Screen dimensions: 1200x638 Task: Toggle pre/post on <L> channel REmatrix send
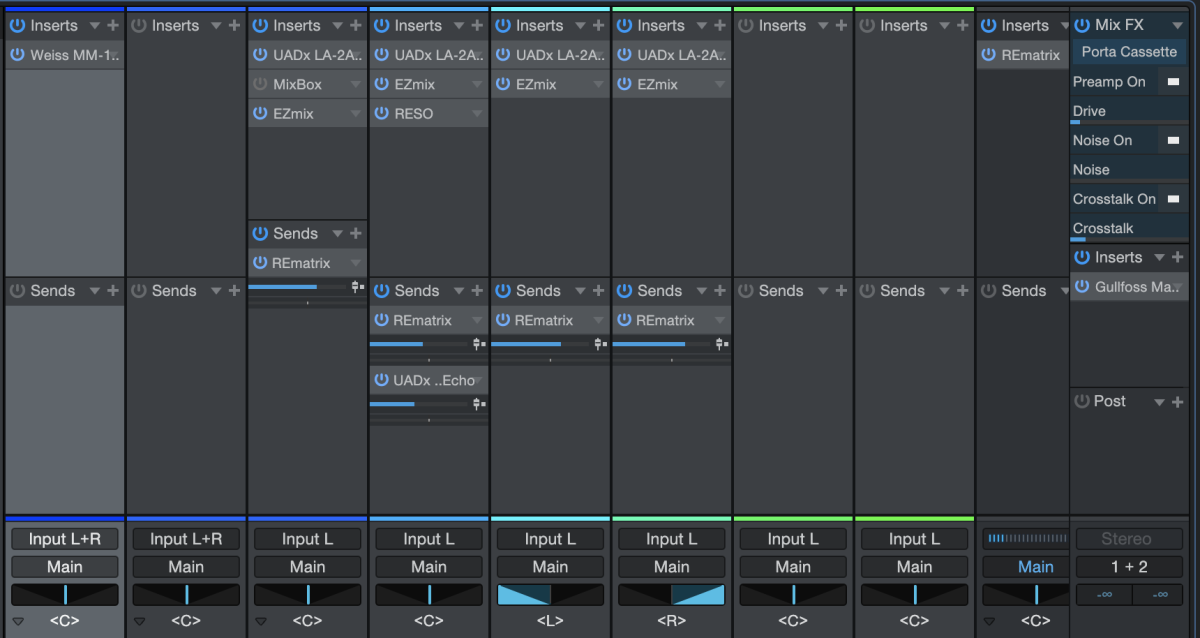599,344
